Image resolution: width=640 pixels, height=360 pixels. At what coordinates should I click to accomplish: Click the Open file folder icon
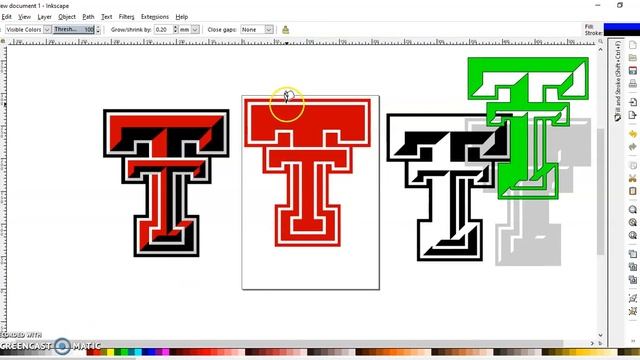coord(633,58)
